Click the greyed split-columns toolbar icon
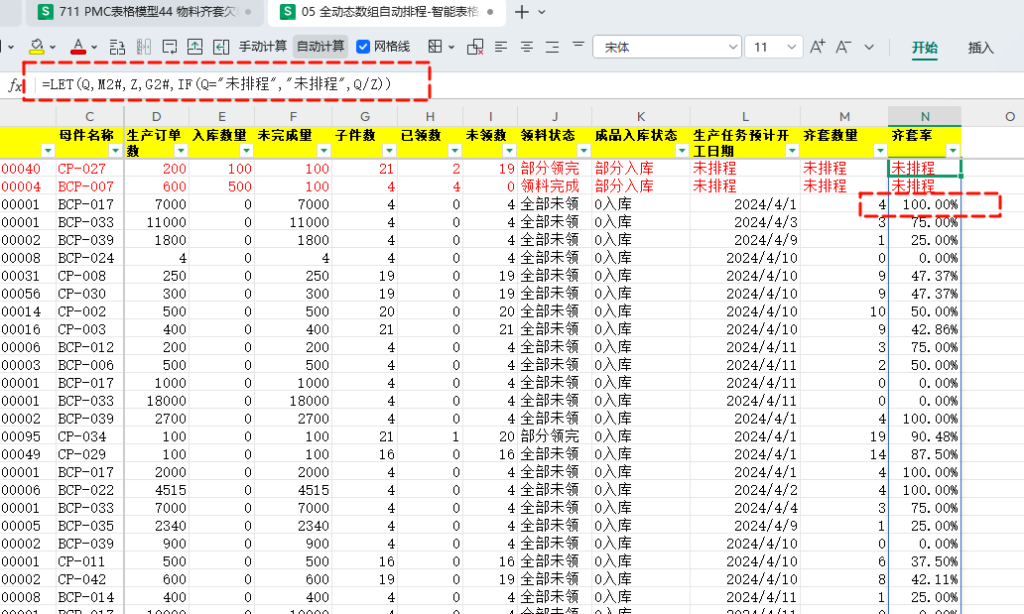Viewport: 1024px width, 614px height. pos(144,46)
